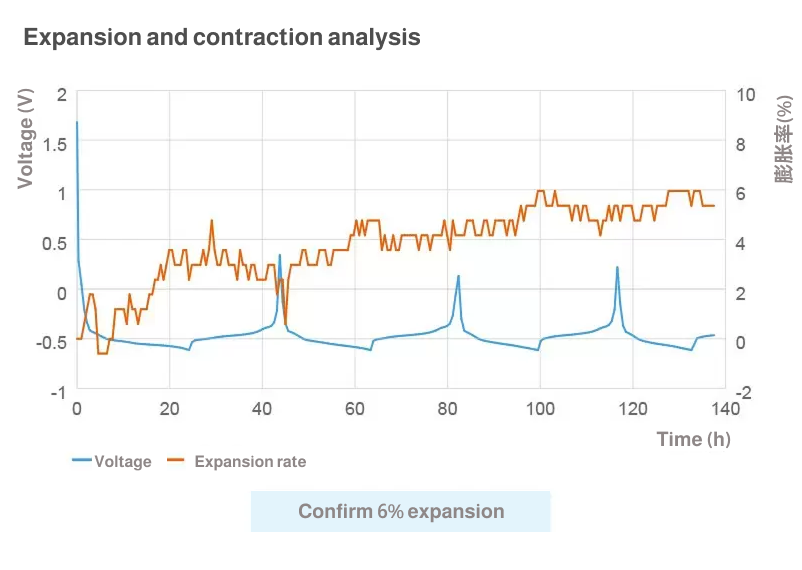Click the Time (h) axis title

tap(694, 439)
